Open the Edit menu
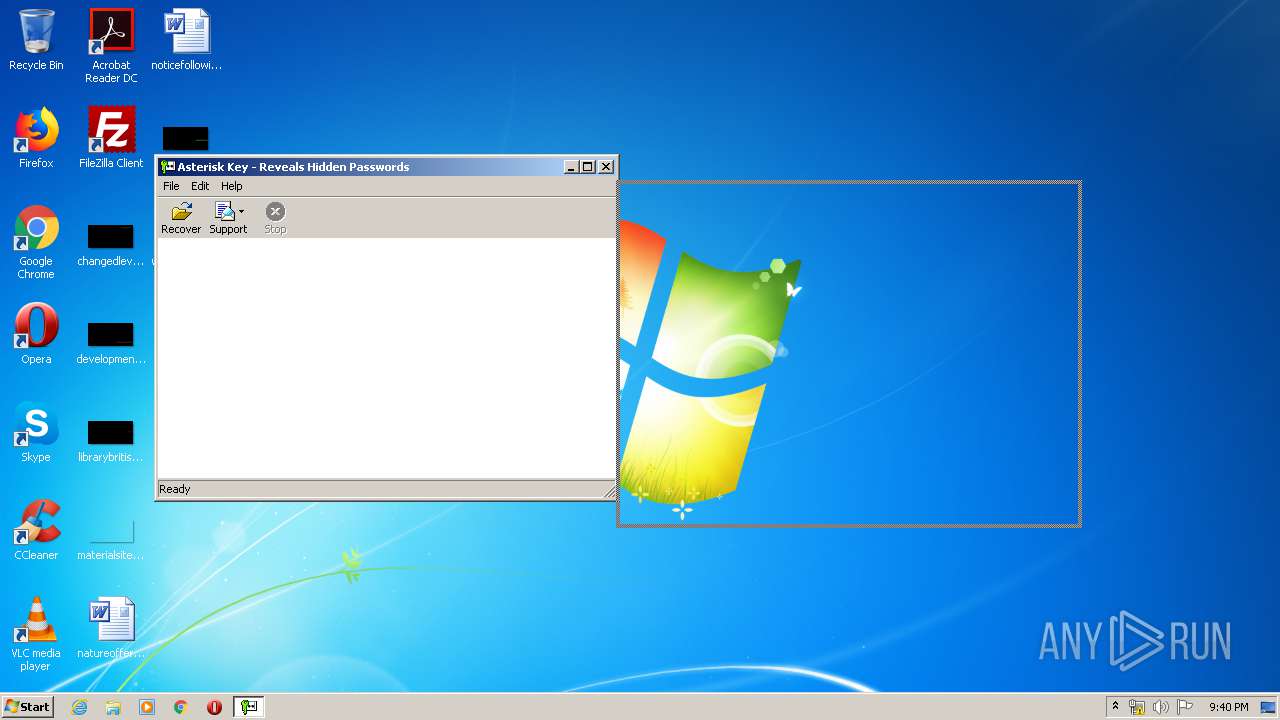This screenshot has height=720, width=1280. click(x=200, y=186)
